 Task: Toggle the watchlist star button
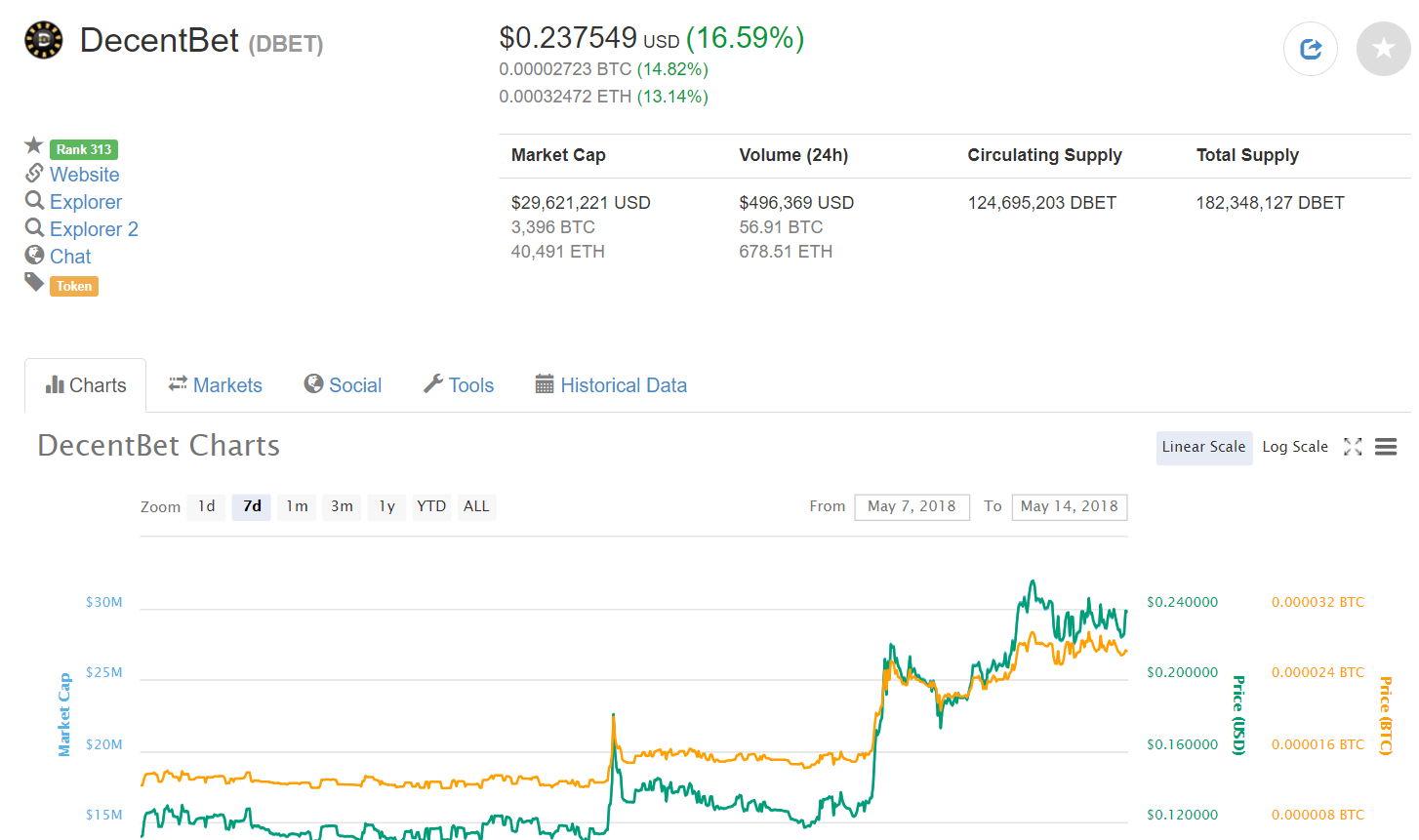pos(1383,49)
